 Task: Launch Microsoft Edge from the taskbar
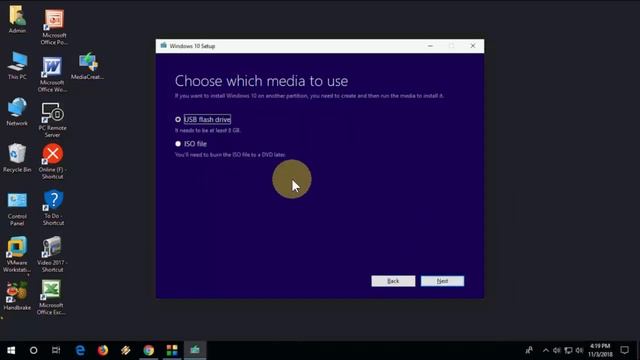[80, 350]
